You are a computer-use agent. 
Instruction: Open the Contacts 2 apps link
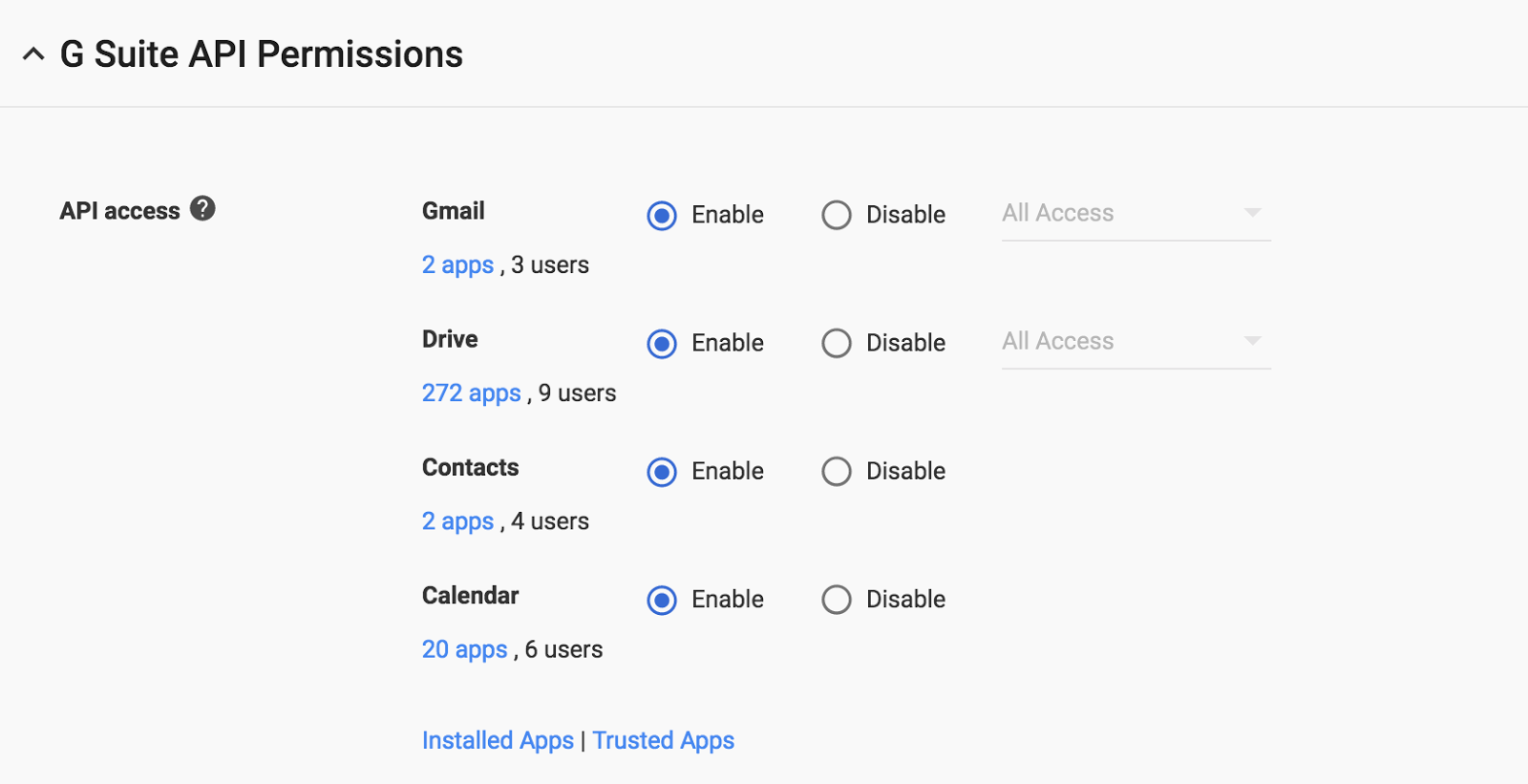pos(458,520)
